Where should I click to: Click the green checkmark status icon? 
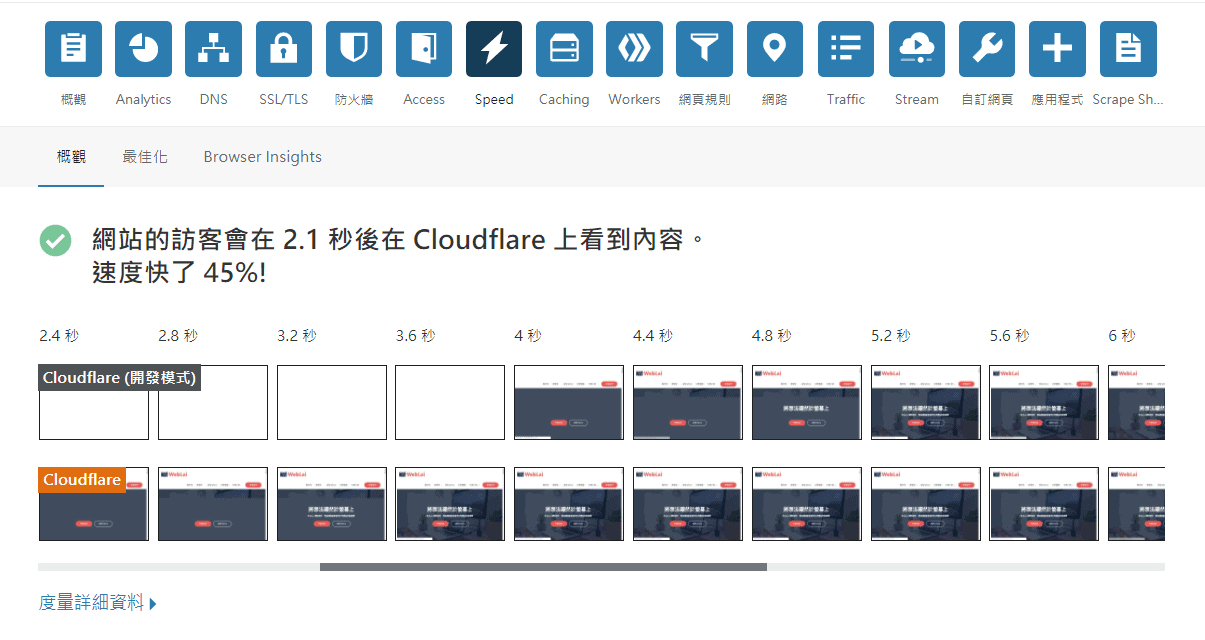tap(55, 240)
